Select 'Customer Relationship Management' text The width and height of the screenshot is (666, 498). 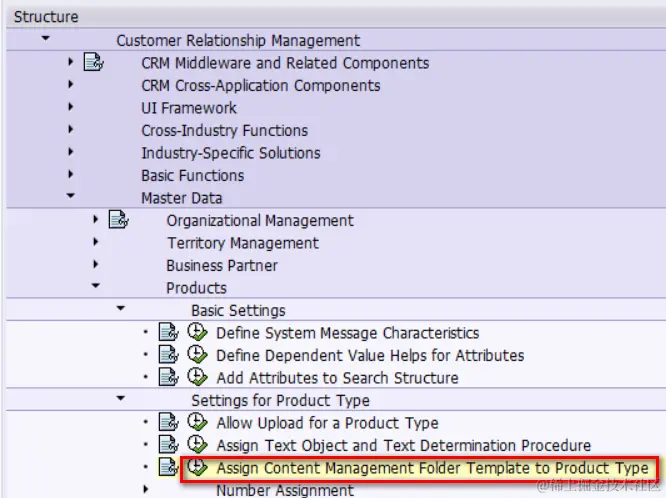click(238, 41)
